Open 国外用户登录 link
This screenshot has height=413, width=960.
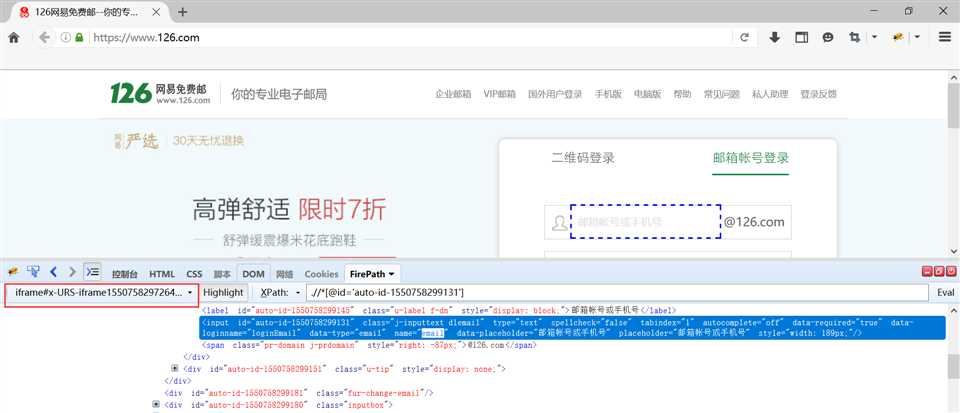coord(555,94)
